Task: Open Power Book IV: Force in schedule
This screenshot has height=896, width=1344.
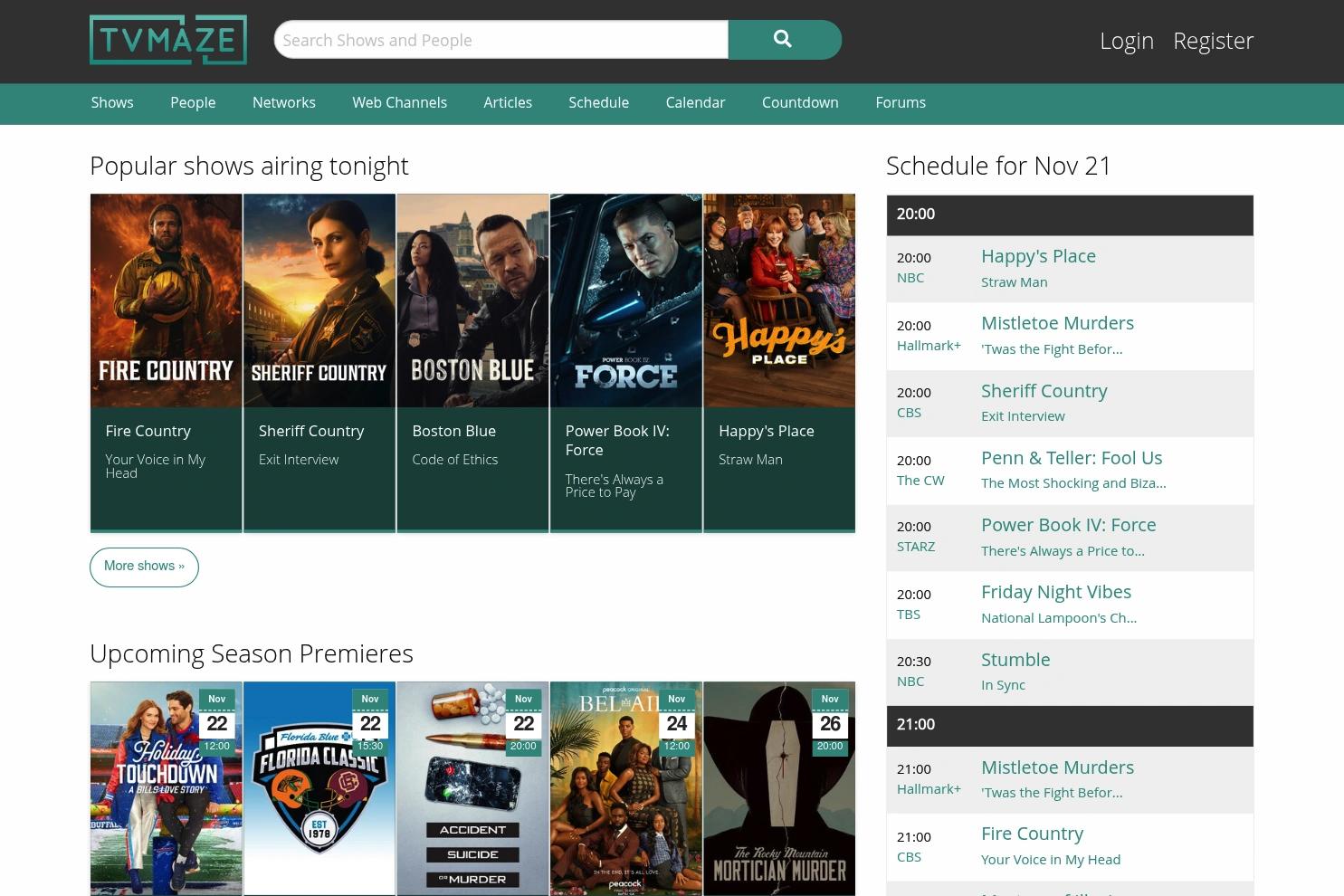Action: pyautogui.click(x=1069, y=525)
